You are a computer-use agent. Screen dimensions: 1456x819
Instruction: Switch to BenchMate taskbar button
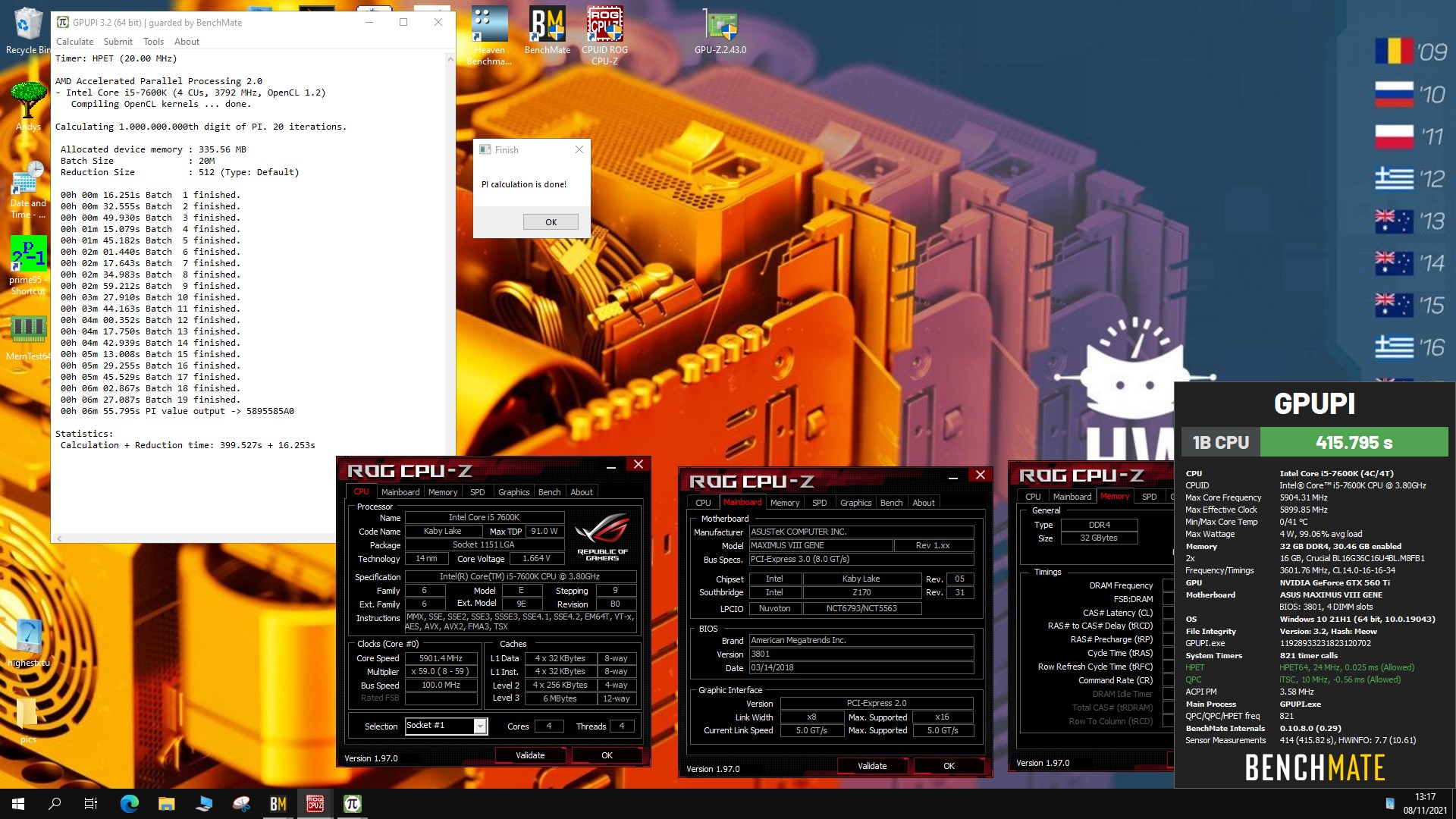(x=278, y=804)
